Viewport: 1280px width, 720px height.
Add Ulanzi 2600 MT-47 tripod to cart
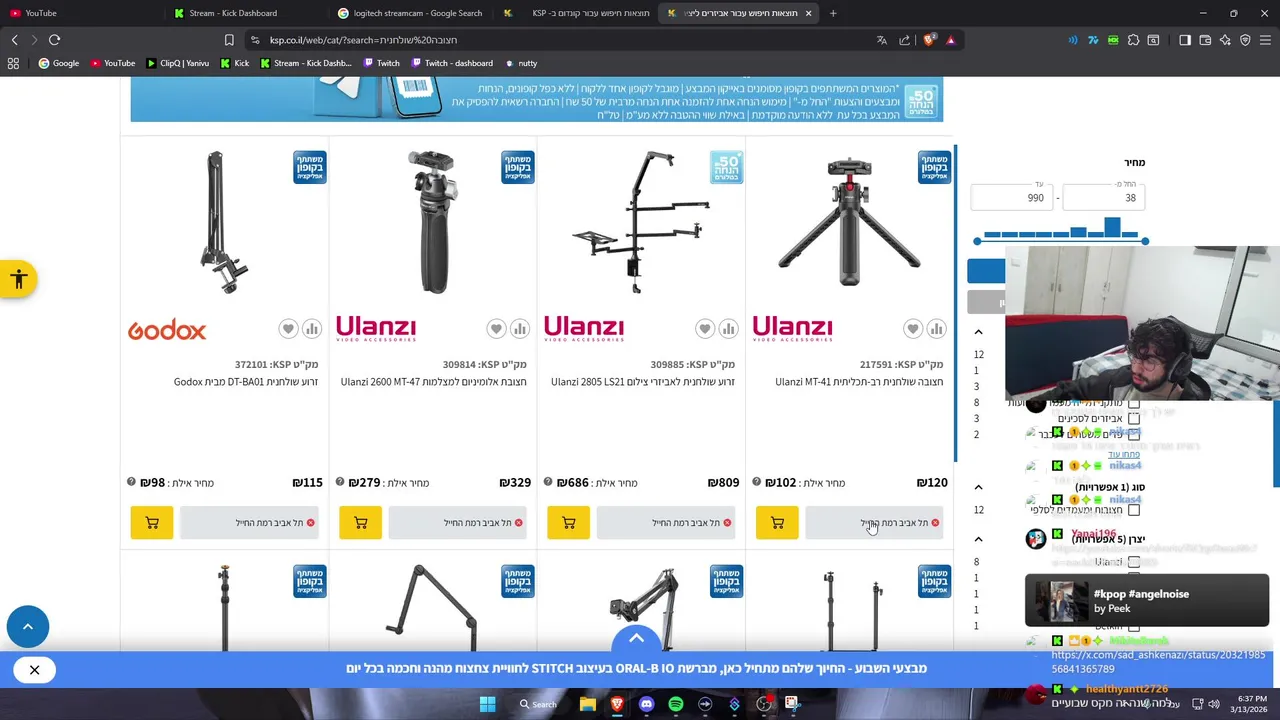361,522
